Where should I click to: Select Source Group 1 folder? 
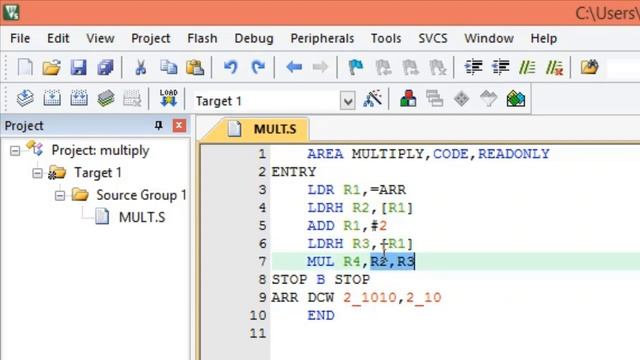141,195
